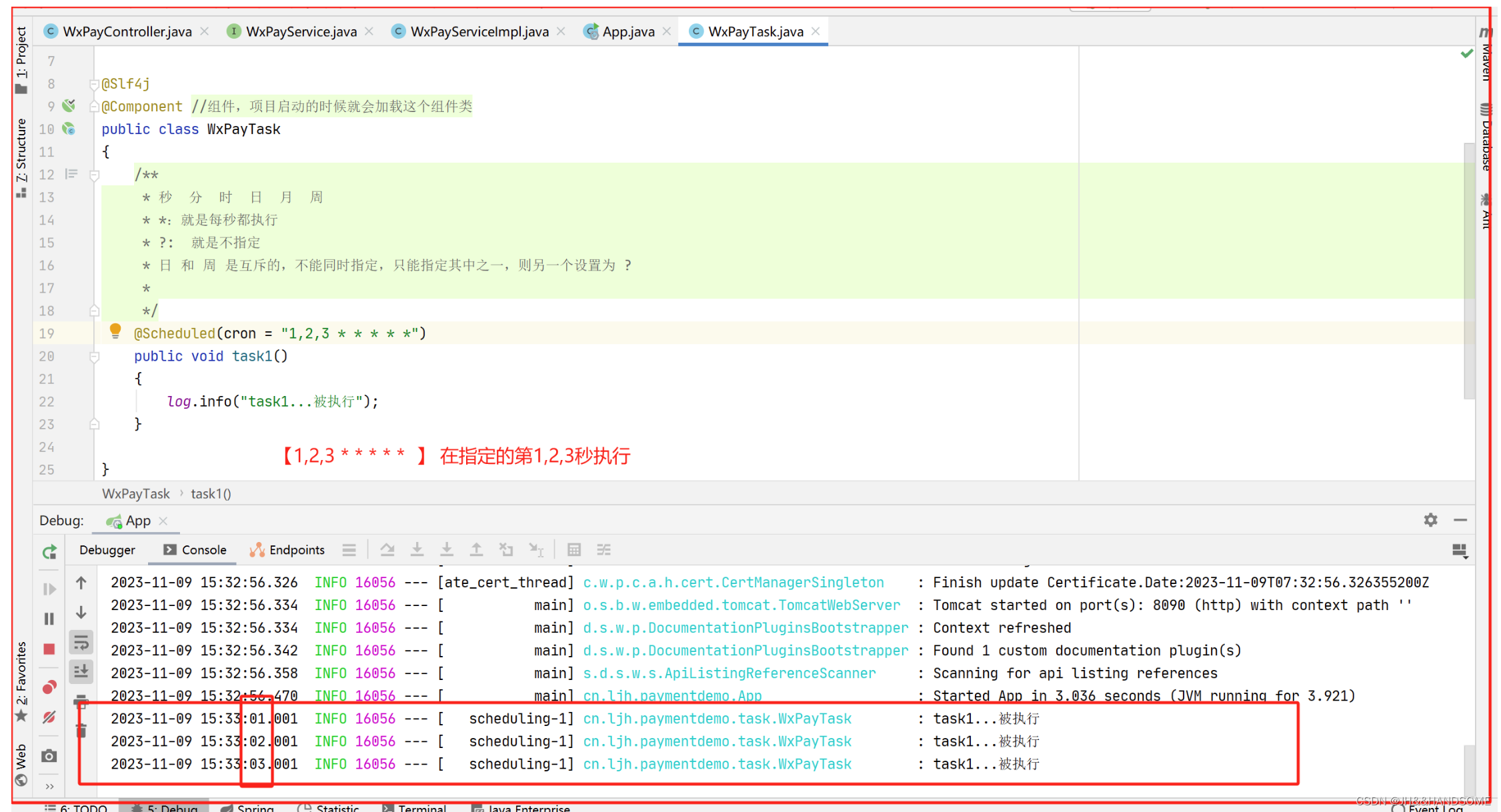Open the Debugger tab
The height and width of the screenshot is (812, 1501).
click(x=107, y=550)
